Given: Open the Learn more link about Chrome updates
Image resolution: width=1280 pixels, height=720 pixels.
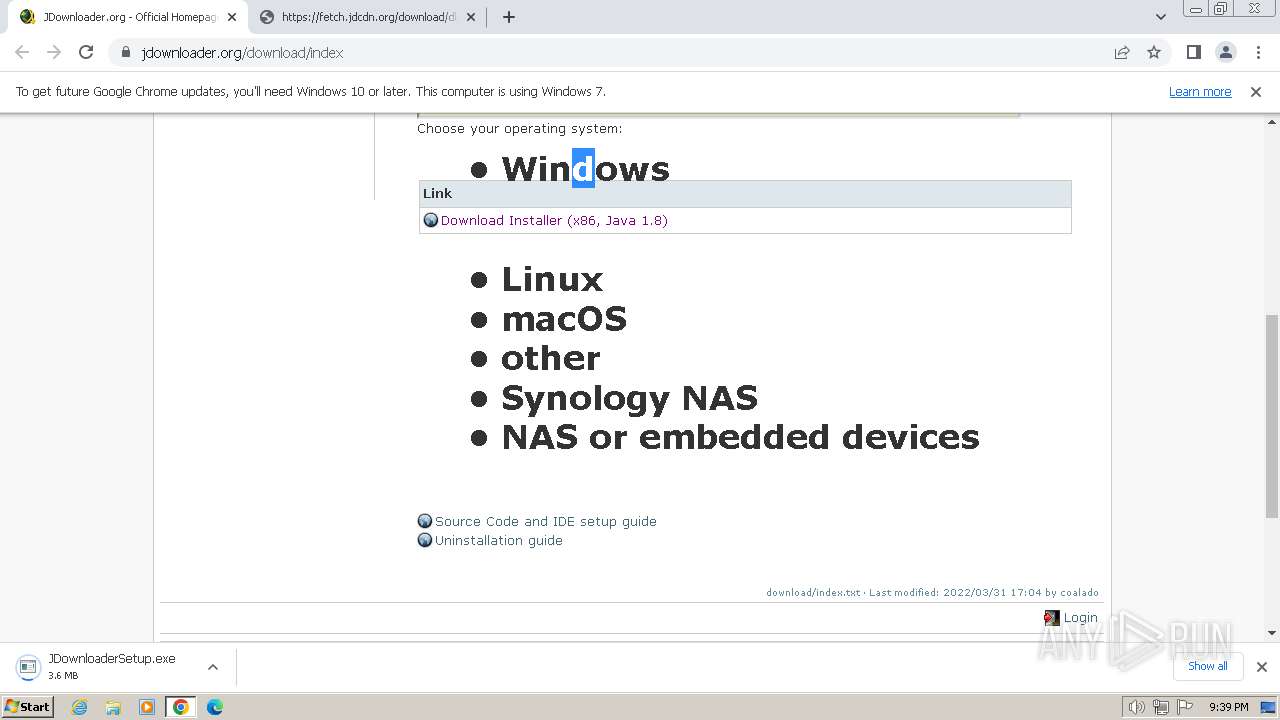Looking at the screenshot, I should (1200, 92).
